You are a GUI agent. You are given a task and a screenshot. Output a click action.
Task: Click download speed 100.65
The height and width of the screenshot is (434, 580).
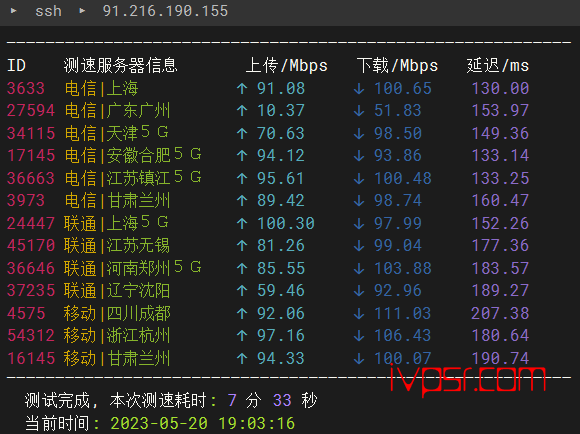pos(403,88)
